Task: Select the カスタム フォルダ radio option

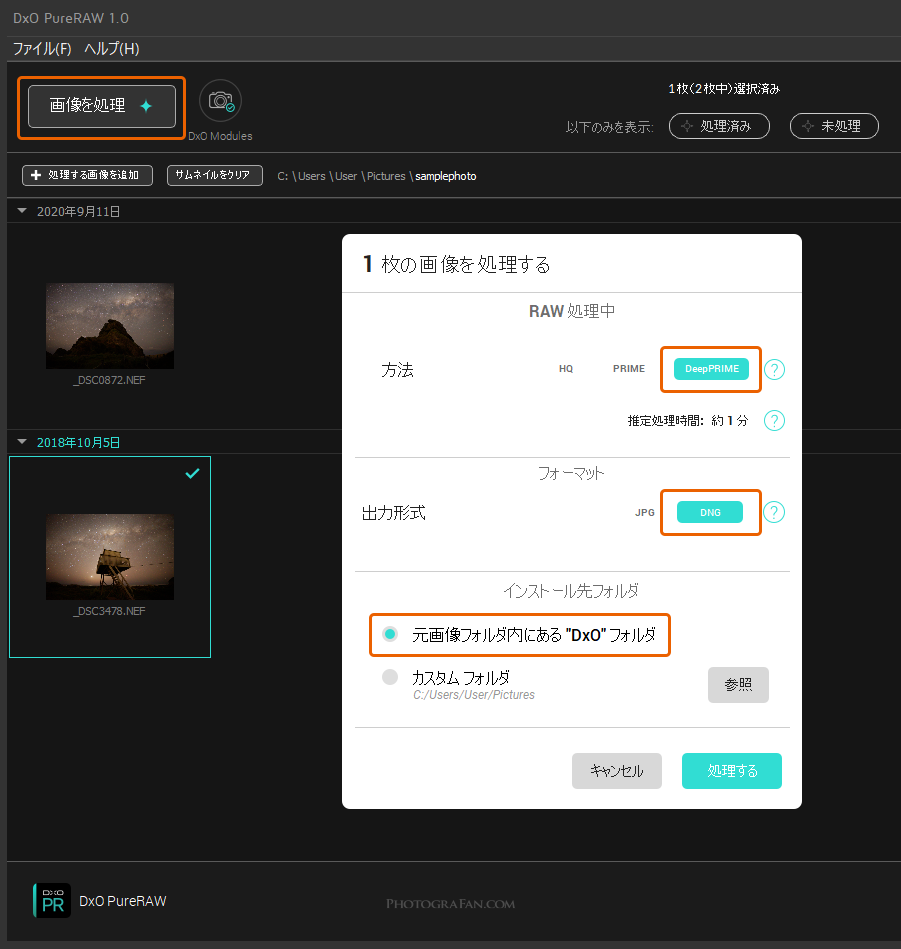Action: tap(390, 677)
